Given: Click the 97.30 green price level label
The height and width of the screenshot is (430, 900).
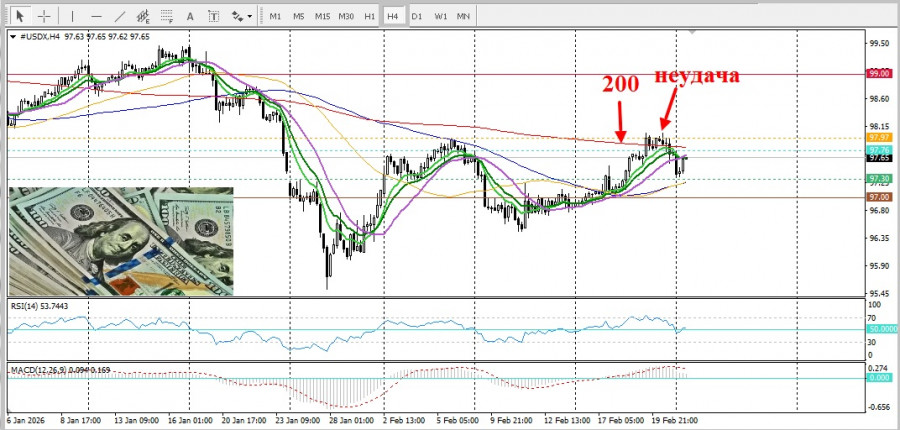Looking at the screenshot, I should pos(879,179).
